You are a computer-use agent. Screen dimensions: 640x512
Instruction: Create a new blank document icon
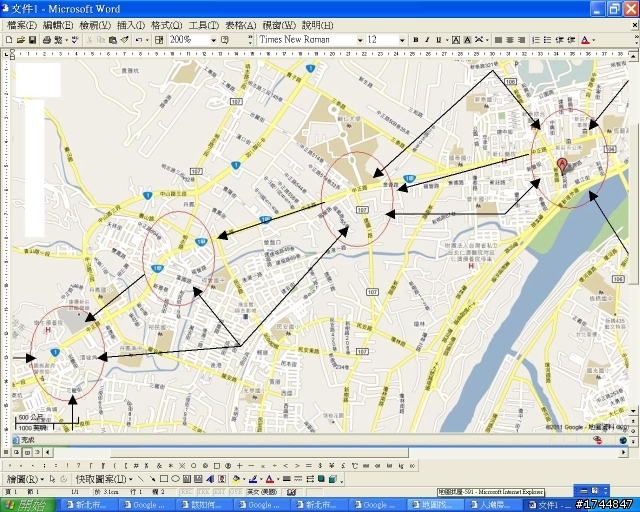(9, 40)
